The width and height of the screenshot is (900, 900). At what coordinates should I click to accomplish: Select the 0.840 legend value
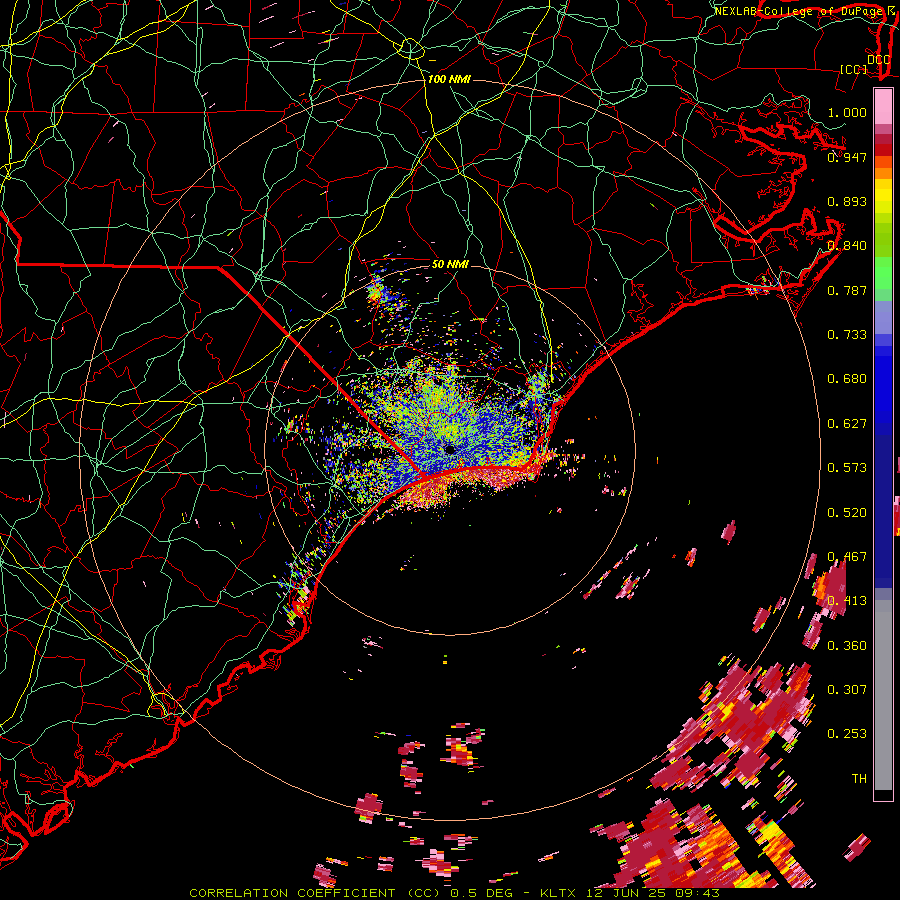847,246
